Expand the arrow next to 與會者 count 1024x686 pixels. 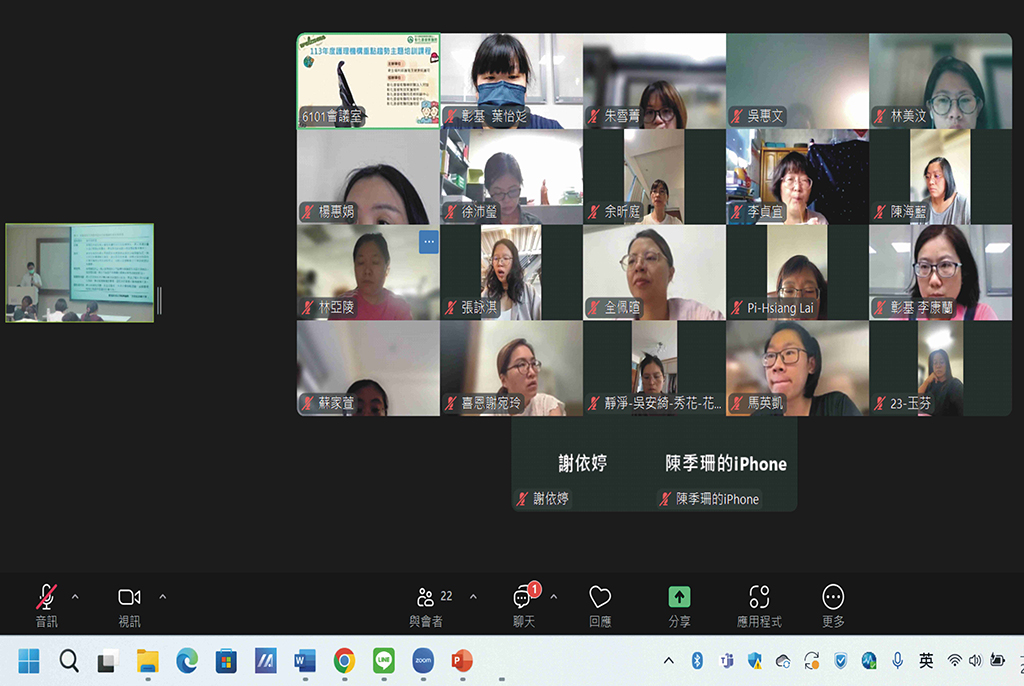pyautogui.click(x=473, y=597)
